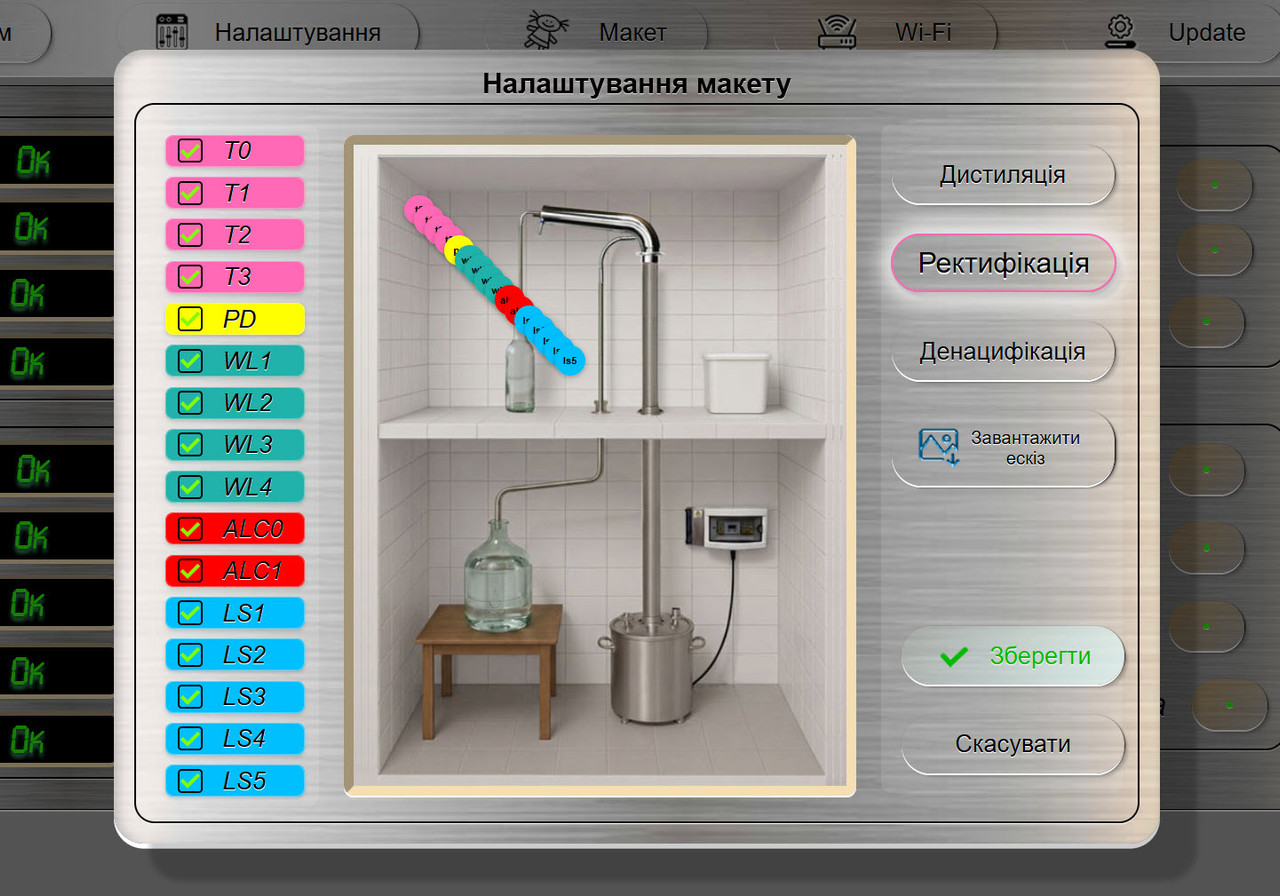
Task: Select the Ректифікація layout mode
Action: tap(1003, 264)
